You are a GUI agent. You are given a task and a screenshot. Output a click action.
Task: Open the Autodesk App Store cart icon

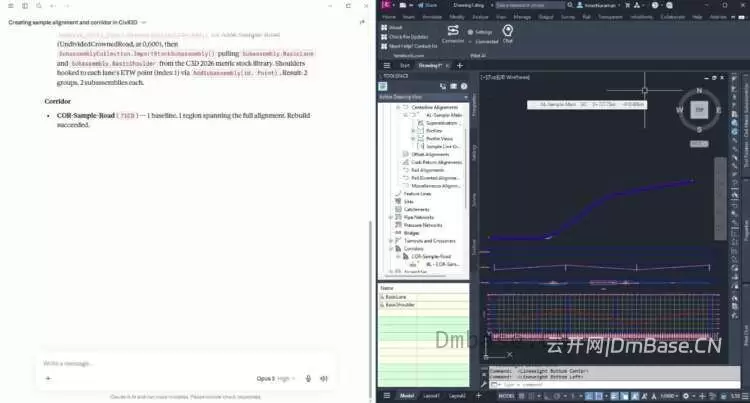(x=628, y=5)
